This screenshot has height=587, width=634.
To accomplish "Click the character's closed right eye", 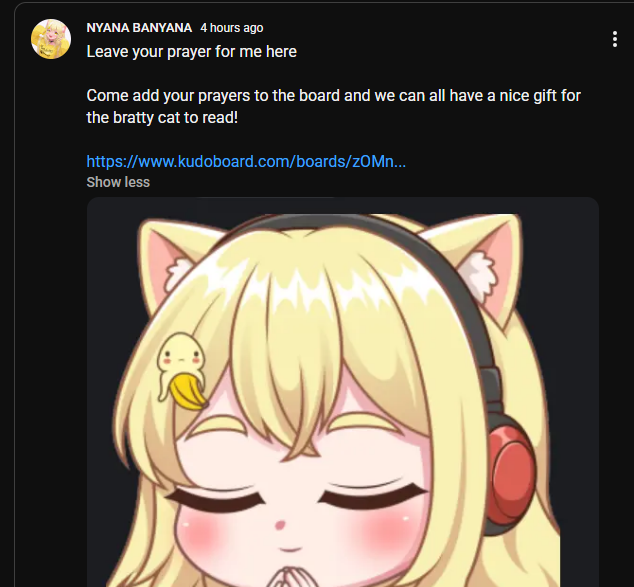I will click(371, 495).
